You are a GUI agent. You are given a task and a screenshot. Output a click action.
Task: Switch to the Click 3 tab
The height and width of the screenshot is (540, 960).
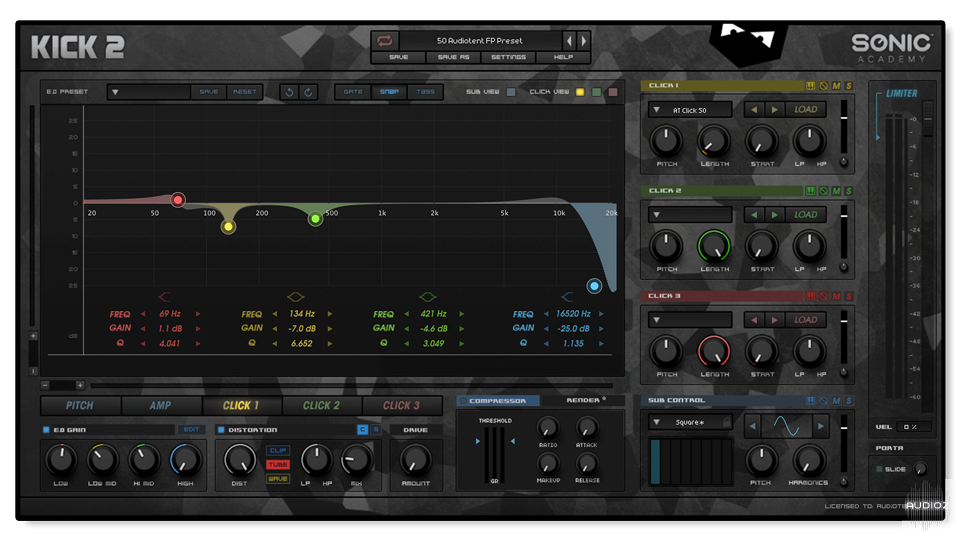point(402,405)
